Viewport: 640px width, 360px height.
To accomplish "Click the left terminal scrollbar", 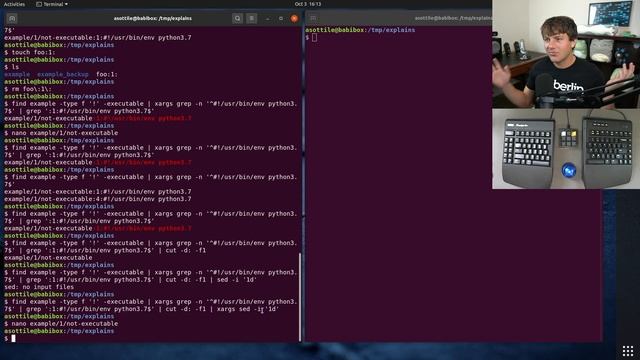I will 300,297.
